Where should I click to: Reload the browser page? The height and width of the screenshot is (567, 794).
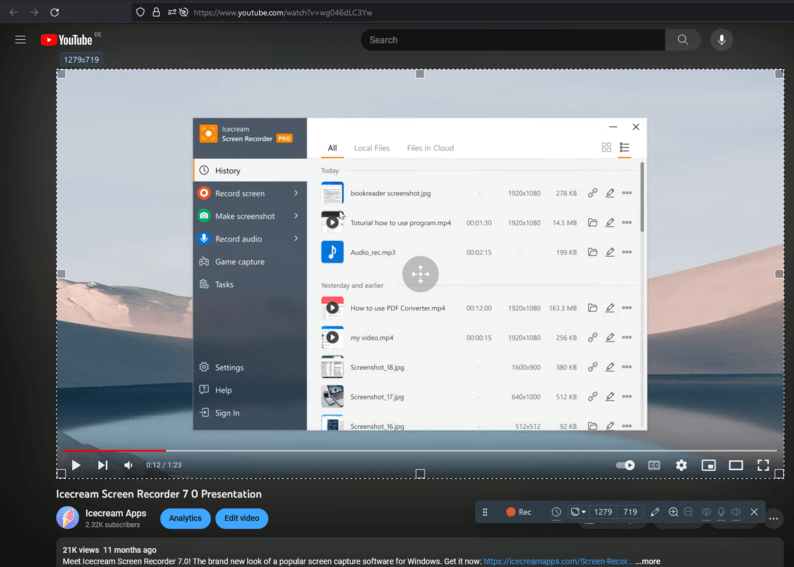tap(55, 12)
